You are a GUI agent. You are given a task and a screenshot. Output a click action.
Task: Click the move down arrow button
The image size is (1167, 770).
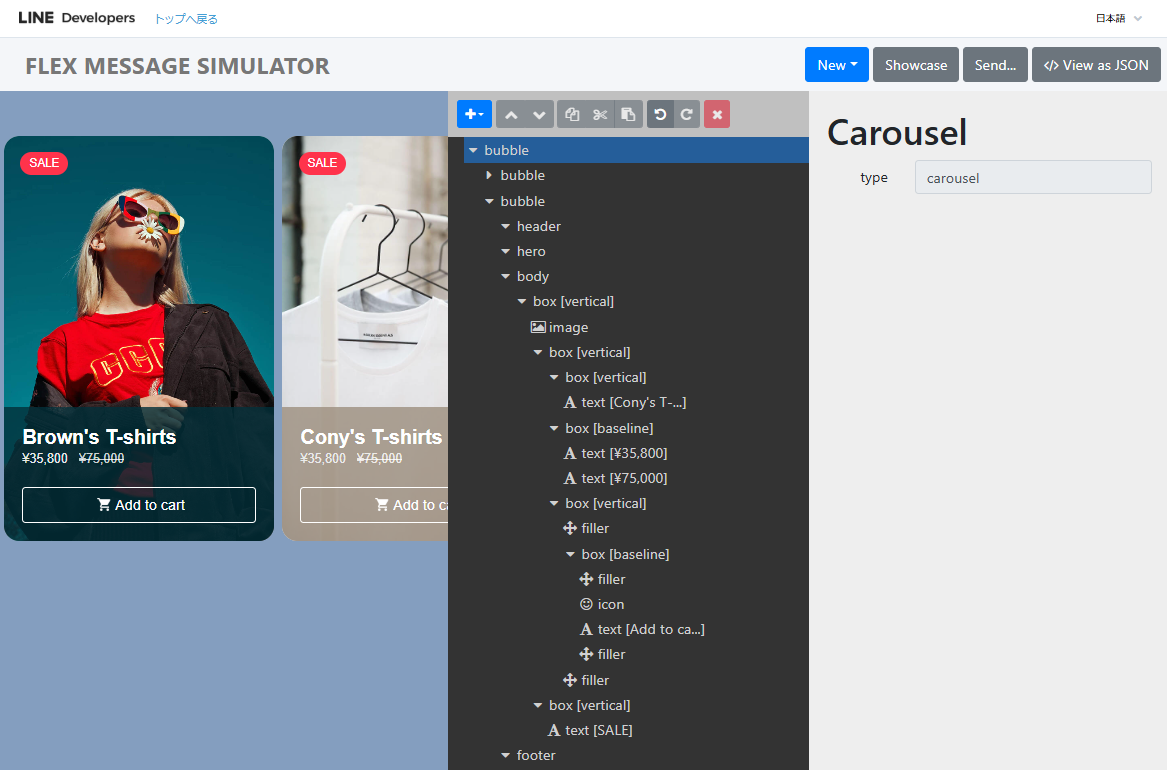(x=539, y=114)
